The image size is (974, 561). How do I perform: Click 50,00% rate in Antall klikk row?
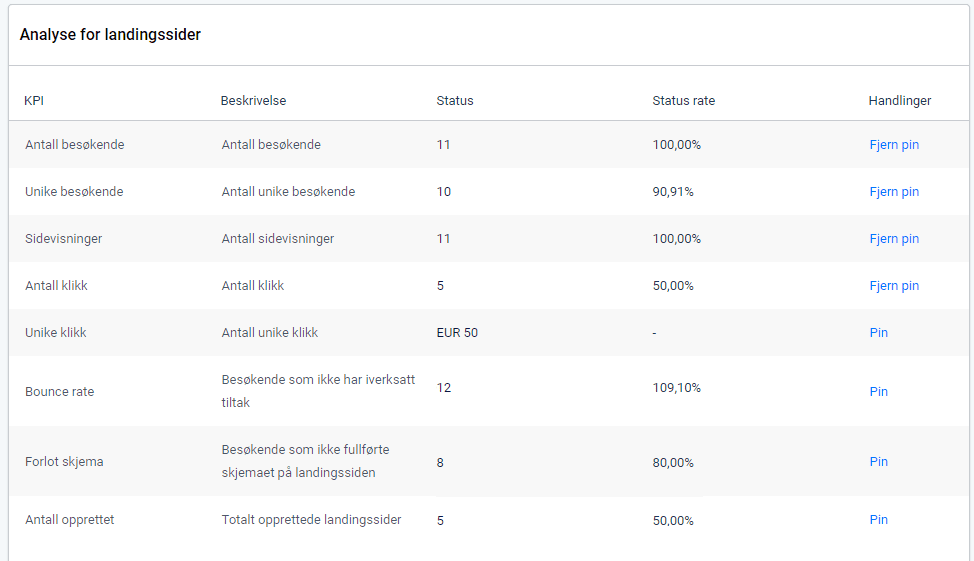pos(673,286)
